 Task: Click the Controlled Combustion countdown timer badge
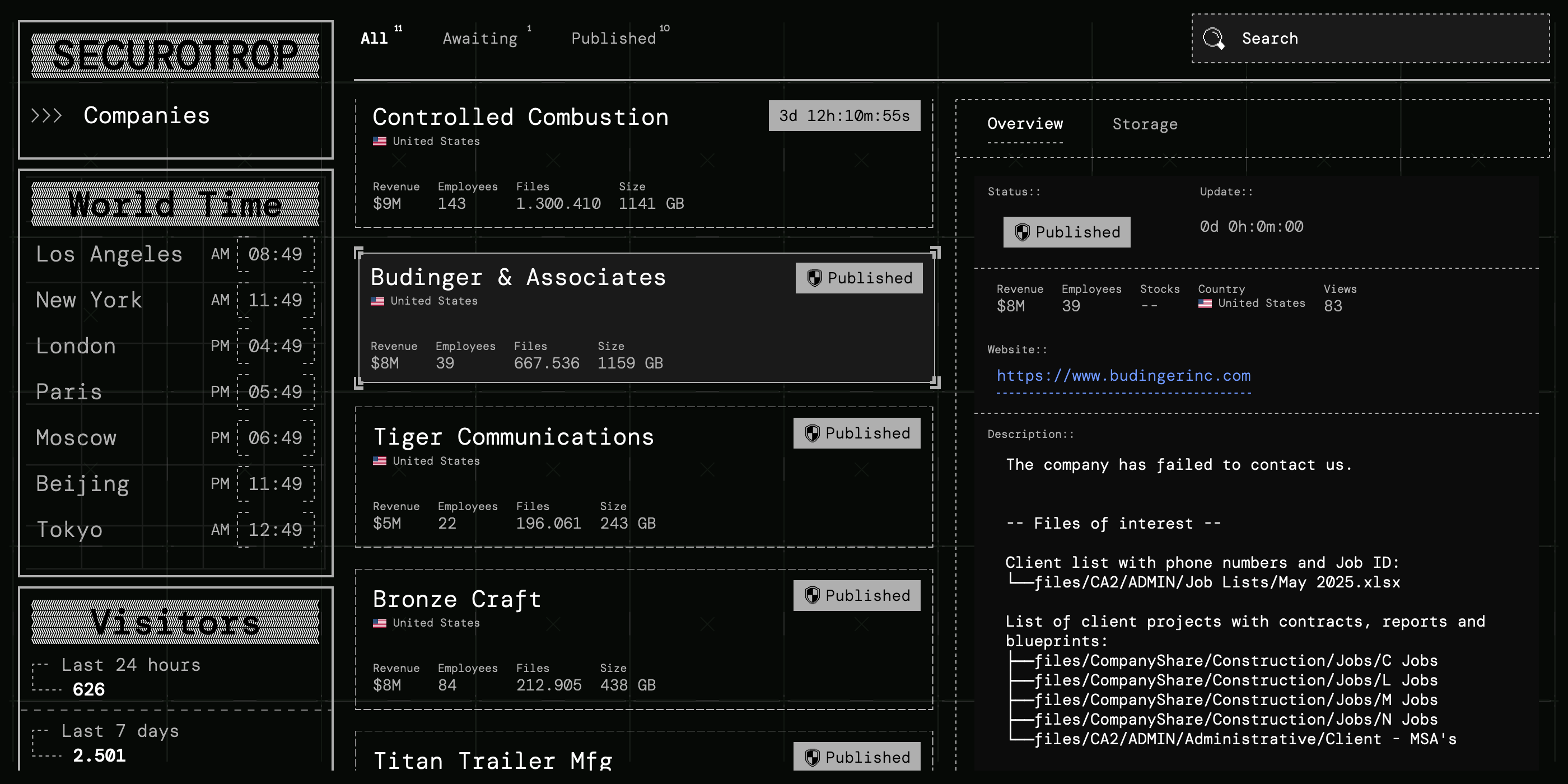pyautogui.click(x=844, y=116)
